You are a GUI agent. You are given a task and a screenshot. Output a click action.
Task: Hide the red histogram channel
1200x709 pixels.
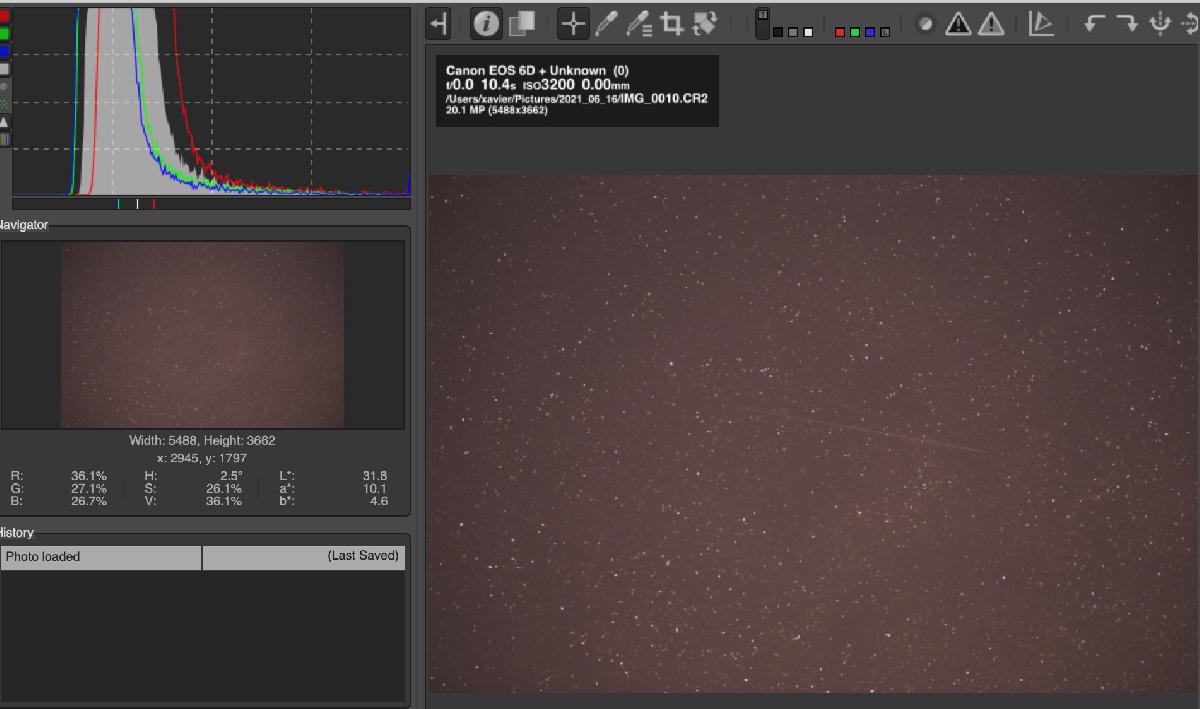coord(5,16)
